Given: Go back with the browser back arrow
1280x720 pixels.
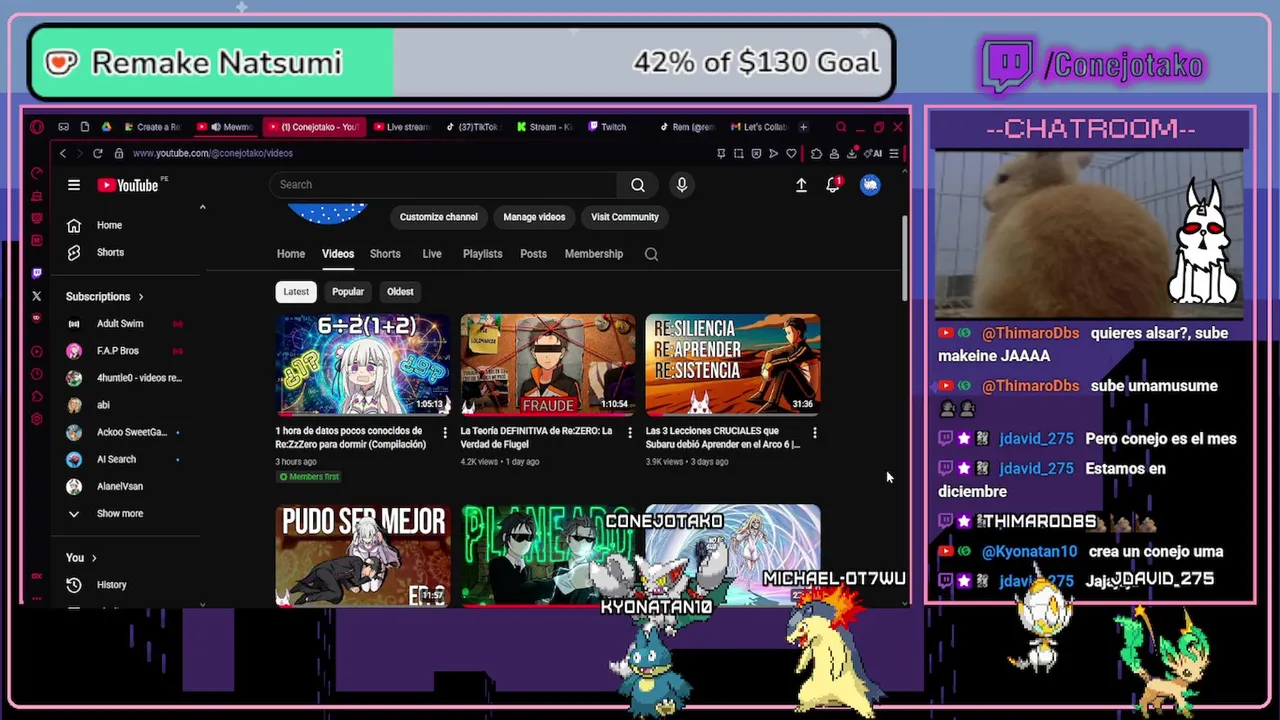Looking at the screenshot, I should click(x=62, y=153).
